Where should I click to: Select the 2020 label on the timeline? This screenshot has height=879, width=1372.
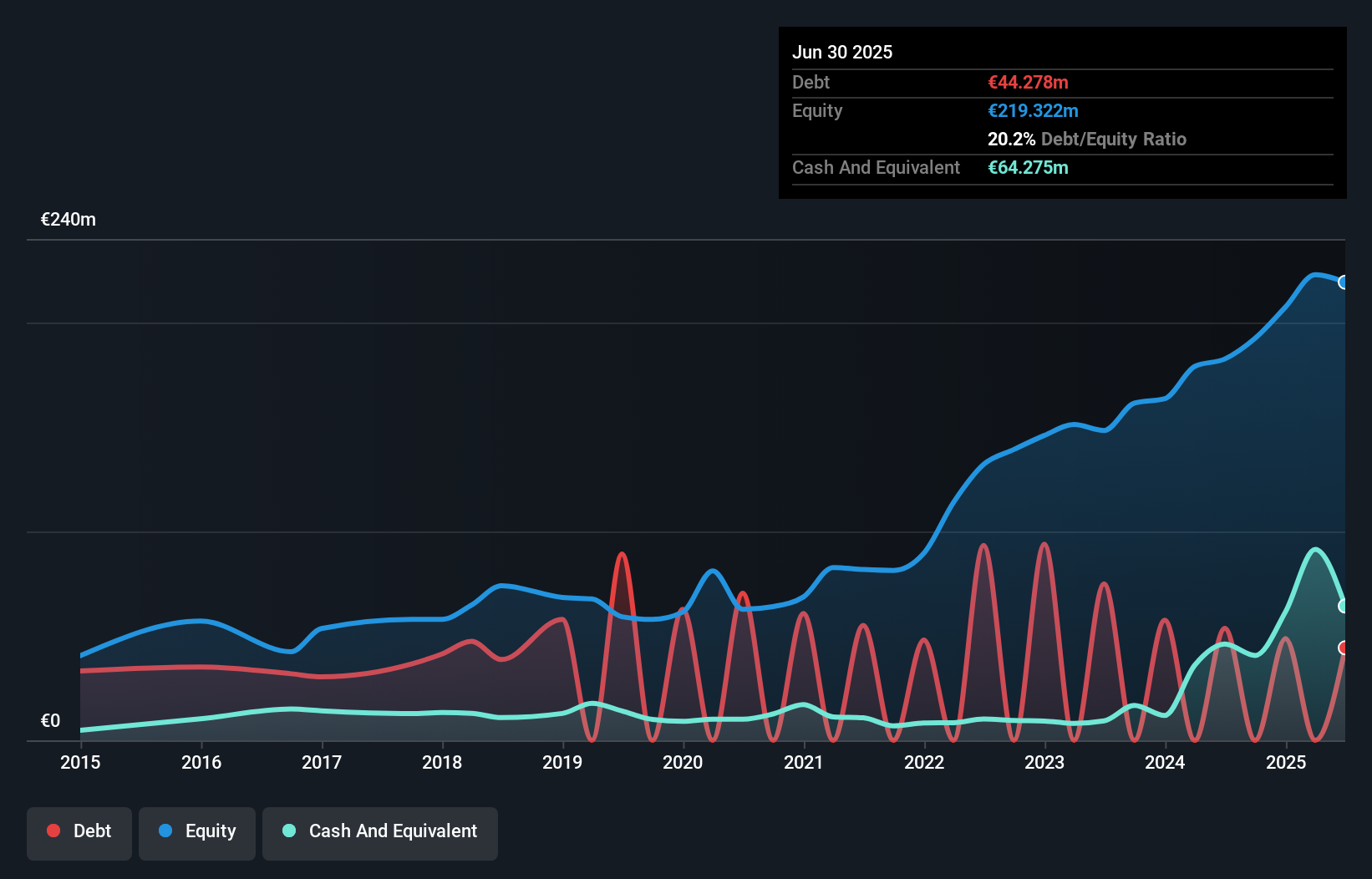[683, 762]
